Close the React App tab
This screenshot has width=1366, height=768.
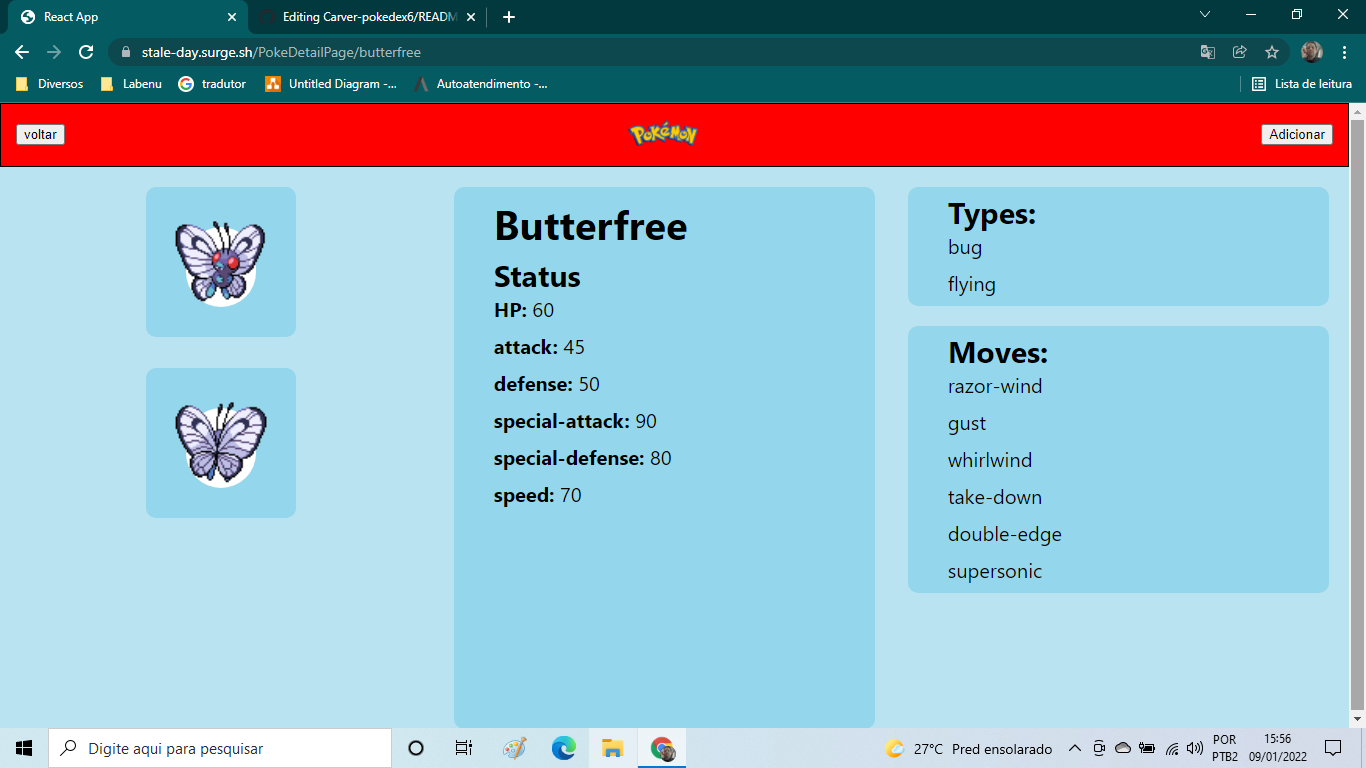tap(232, 17)
